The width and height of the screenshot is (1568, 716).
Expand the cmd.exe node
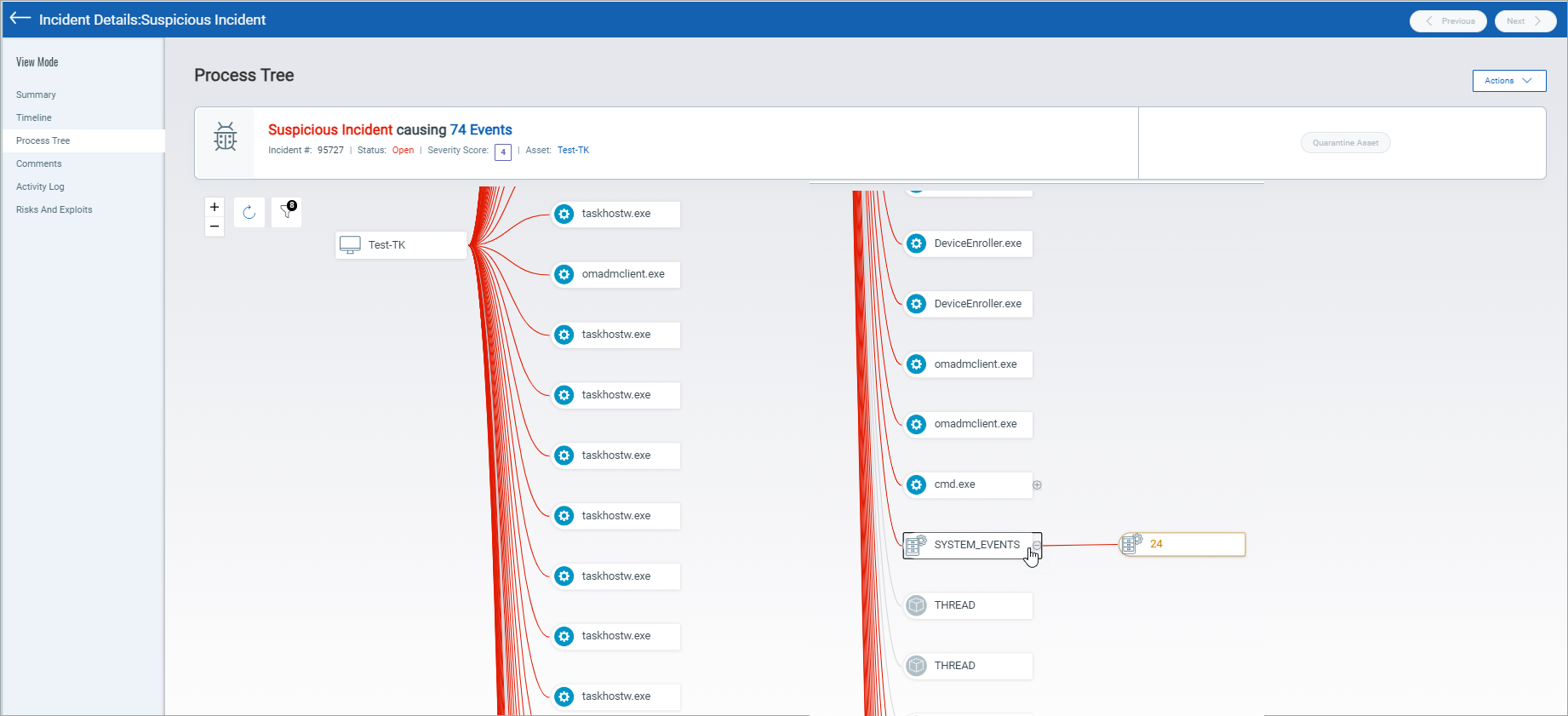tap(1037, 485)
